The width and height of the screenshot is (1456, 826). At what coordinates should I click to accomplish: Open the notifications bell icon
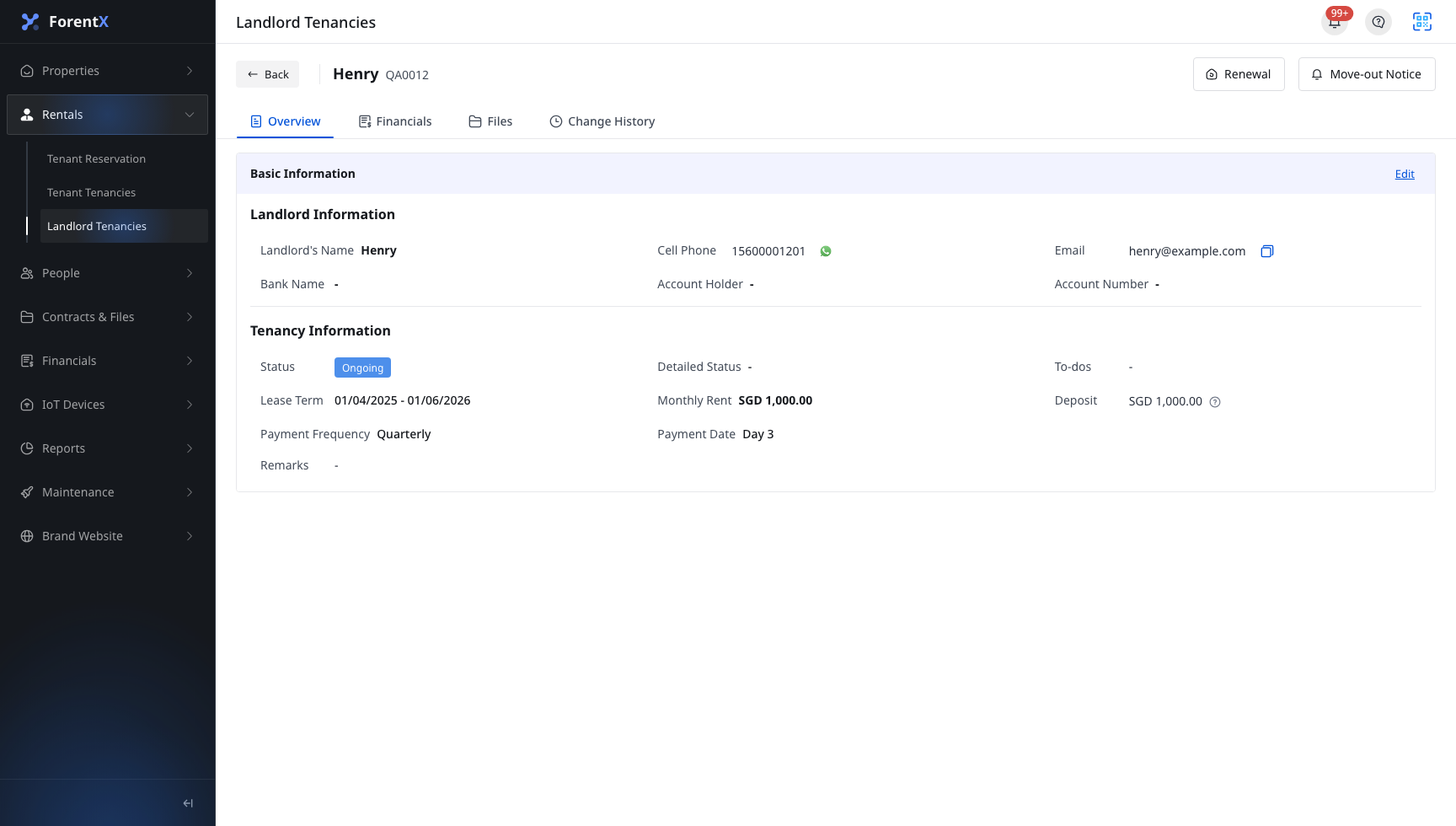click(x=1335, y=23)
